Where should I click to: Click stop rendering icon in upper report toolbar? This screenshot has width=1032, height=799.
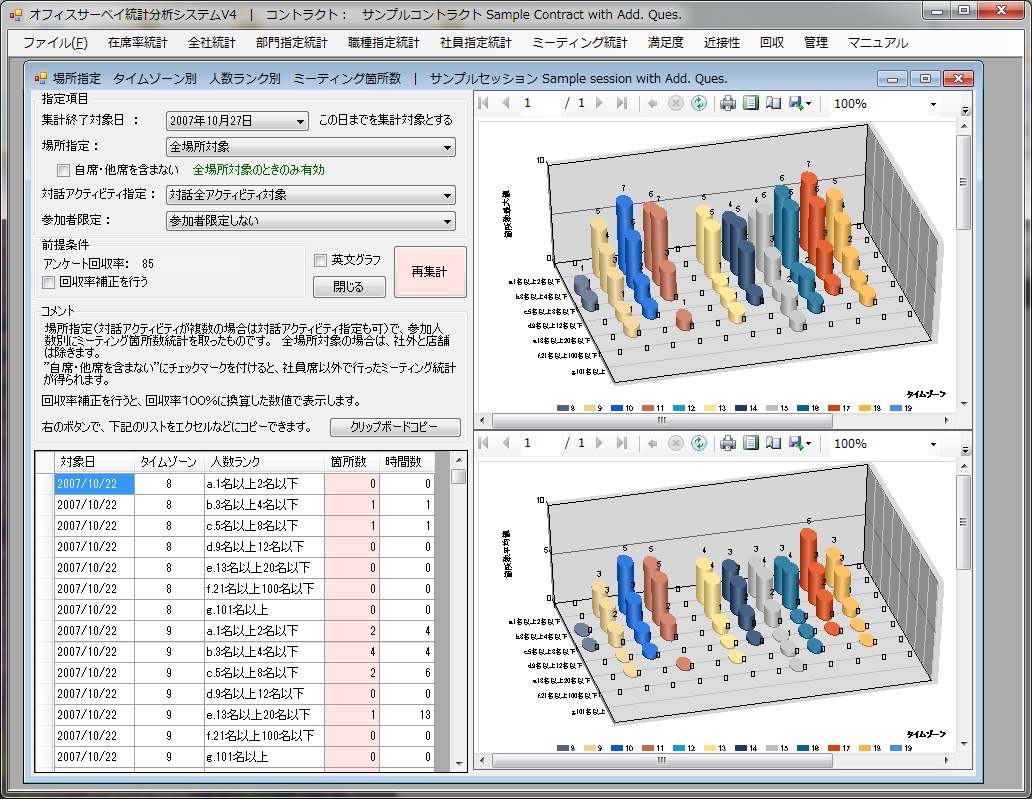pyautogui.click(x=675, y=103)
